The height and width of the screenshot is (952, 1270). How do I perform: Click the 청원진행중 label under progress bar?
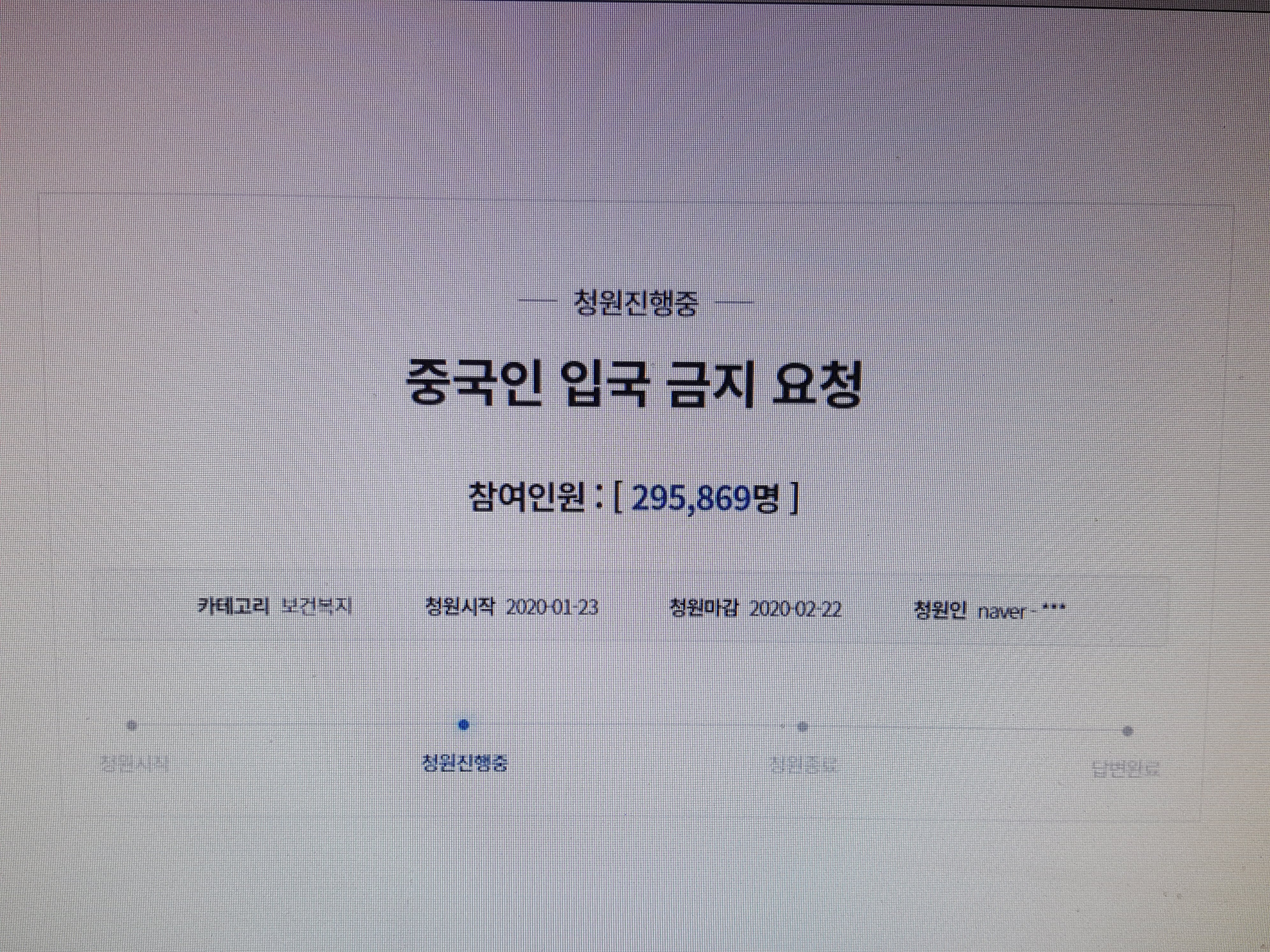point(464,763)
